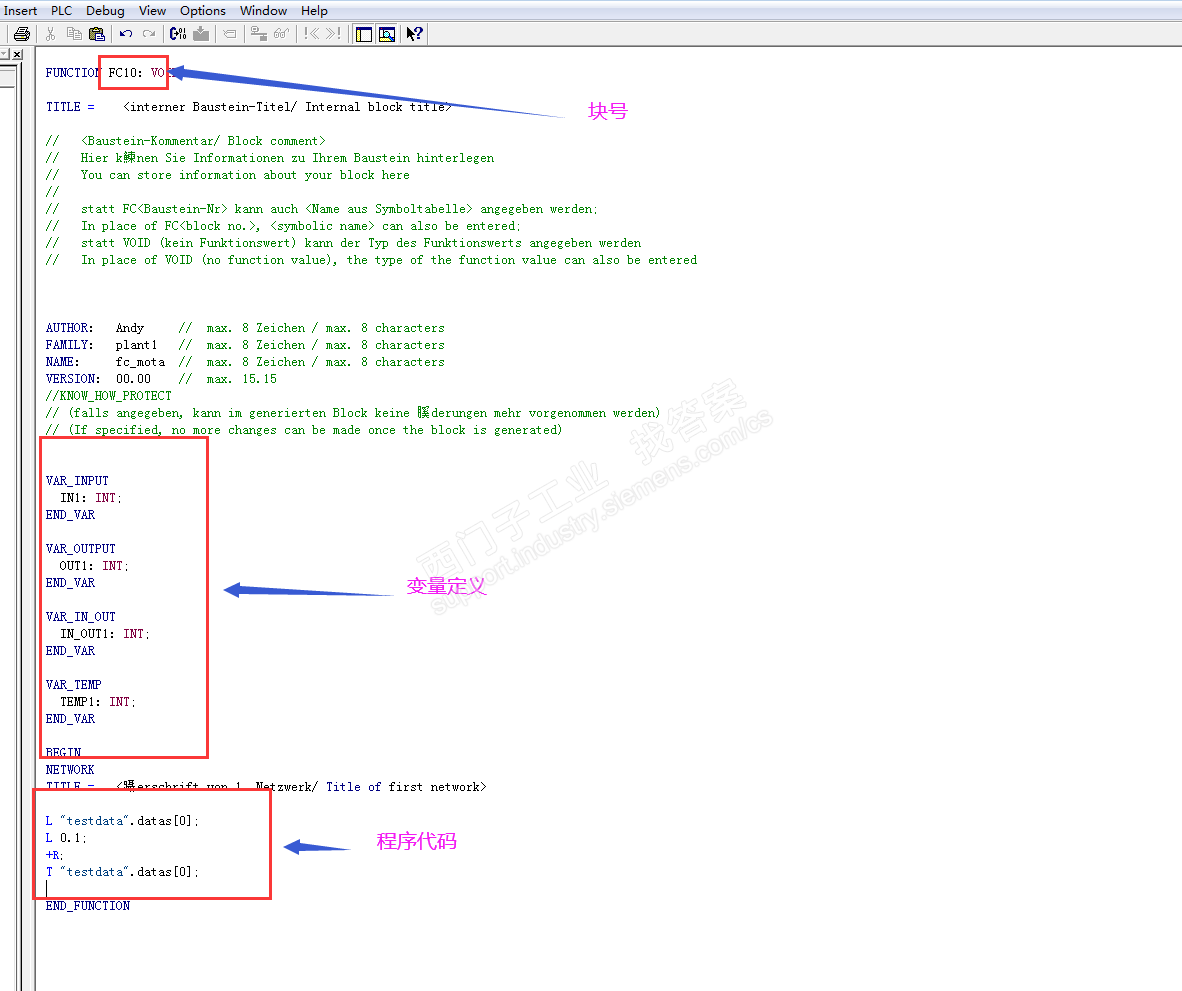Click the Copy toolbar icon
Screen dimensions: 1182x991
(x=74, y=34)
